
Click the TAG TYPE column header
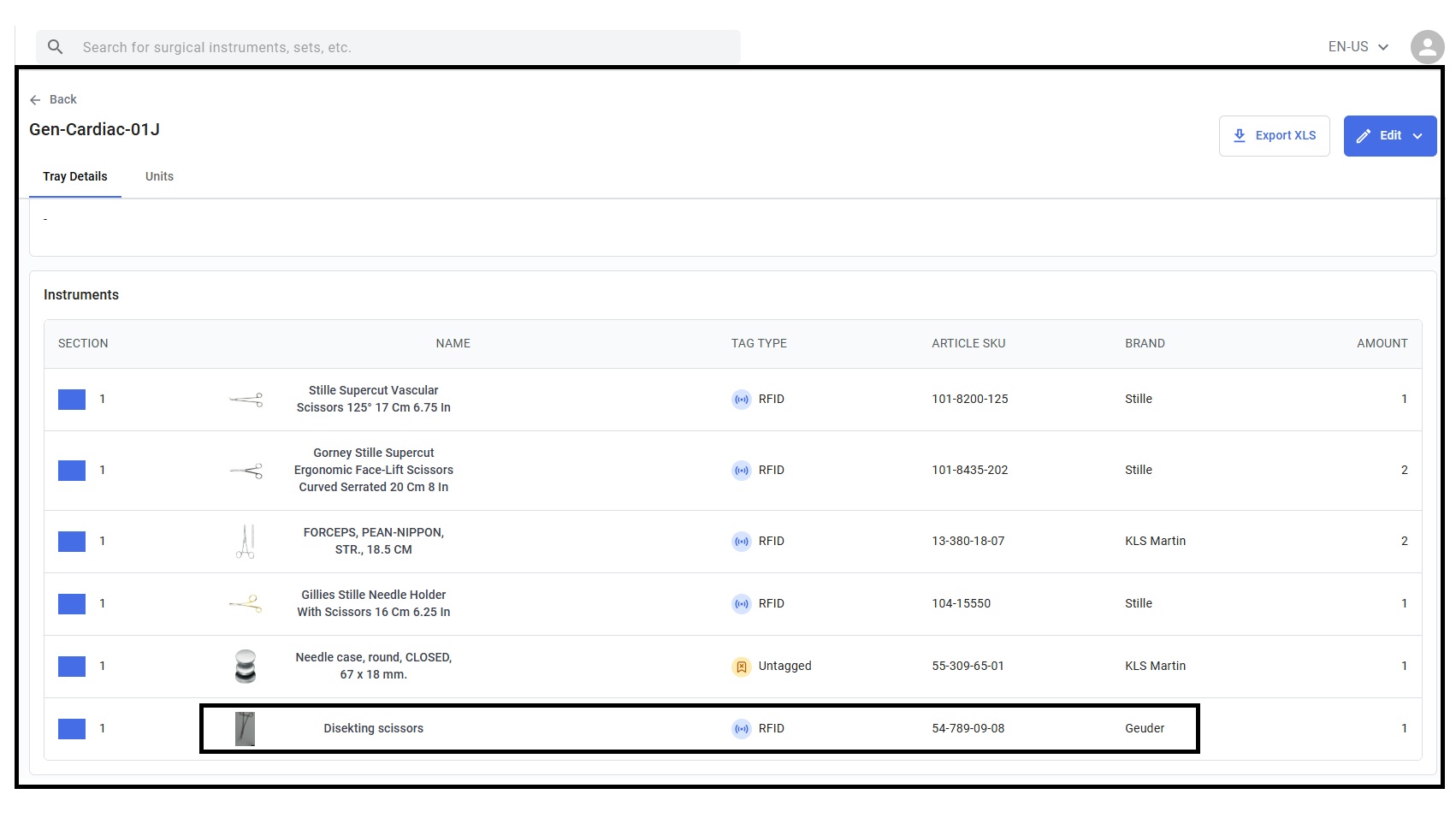759,343
